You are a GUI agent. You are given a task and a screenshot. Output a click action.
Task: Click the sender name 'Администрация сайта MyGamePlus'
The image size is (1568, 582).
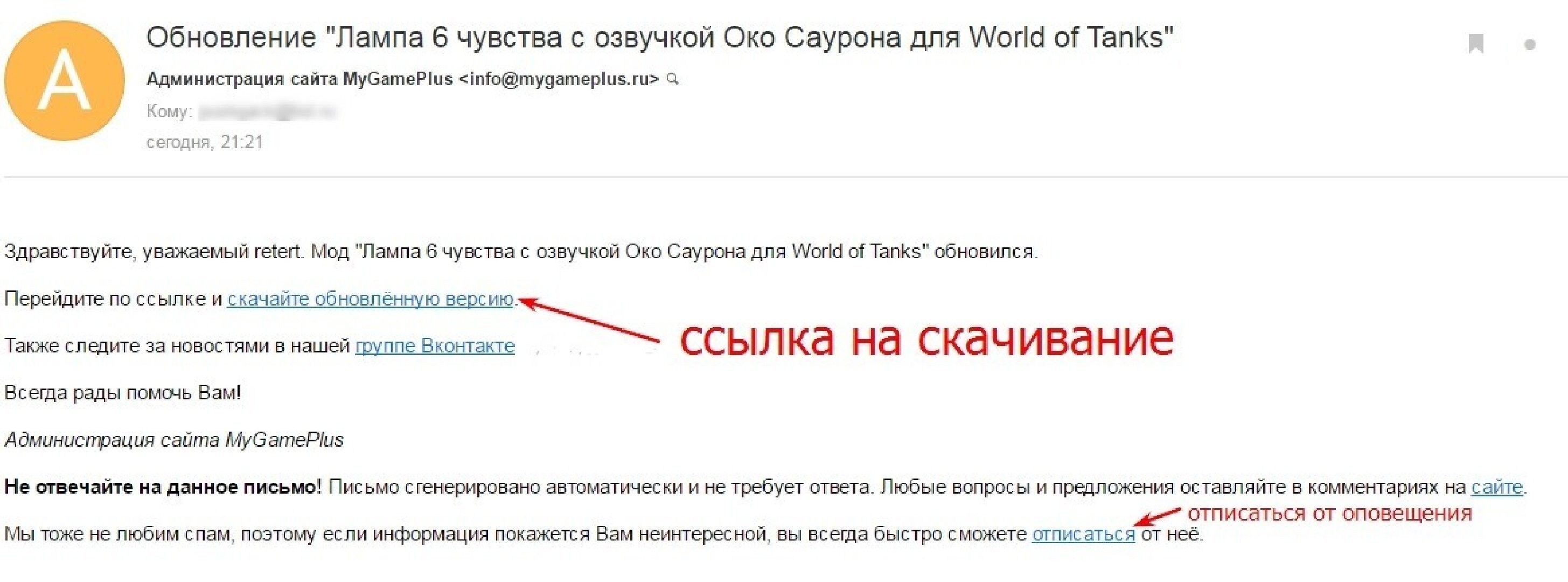pyautogui.click(x=299, y=79)
